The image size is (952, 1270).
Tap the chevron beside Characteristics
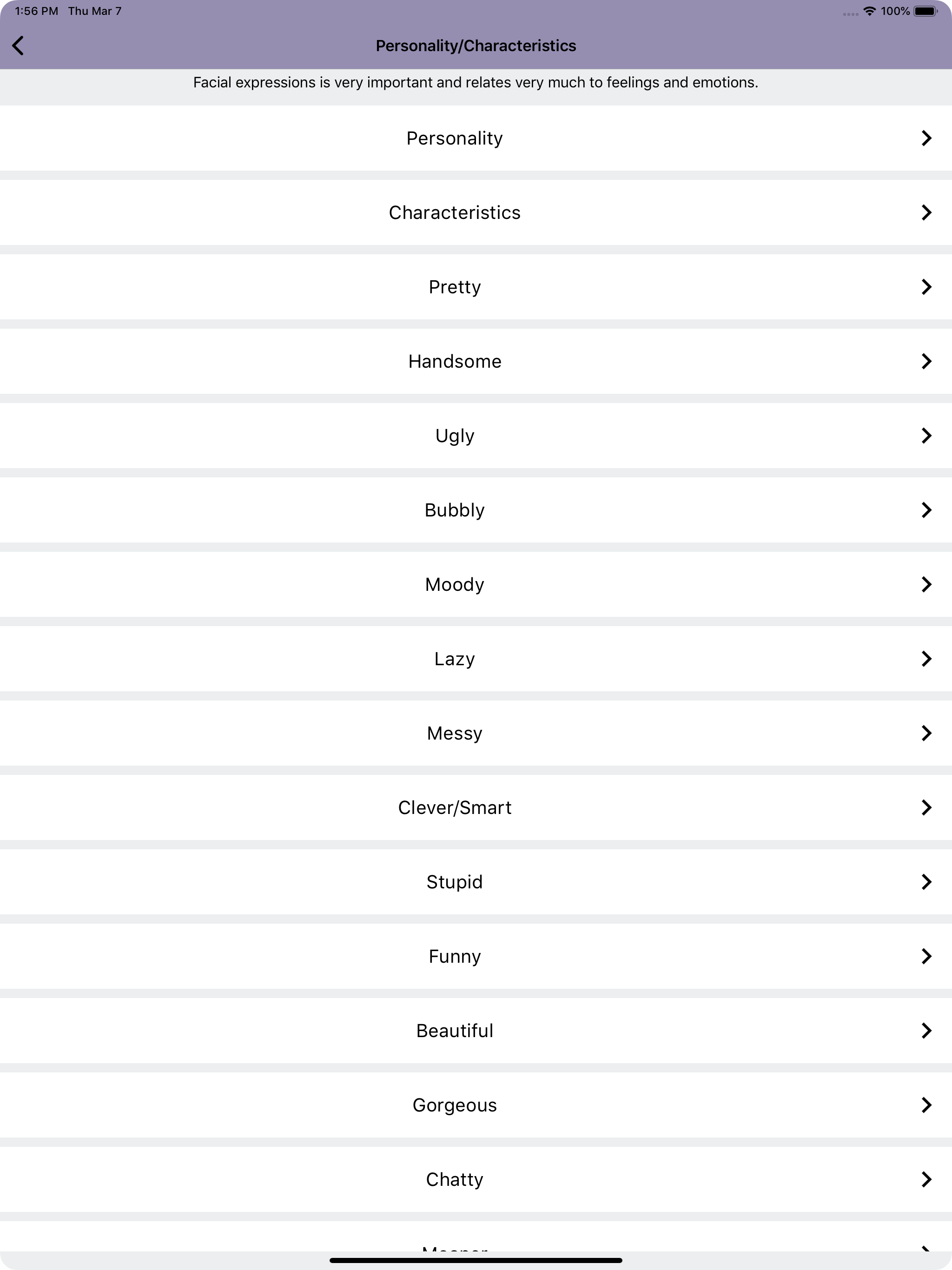[x=926, y=212]
